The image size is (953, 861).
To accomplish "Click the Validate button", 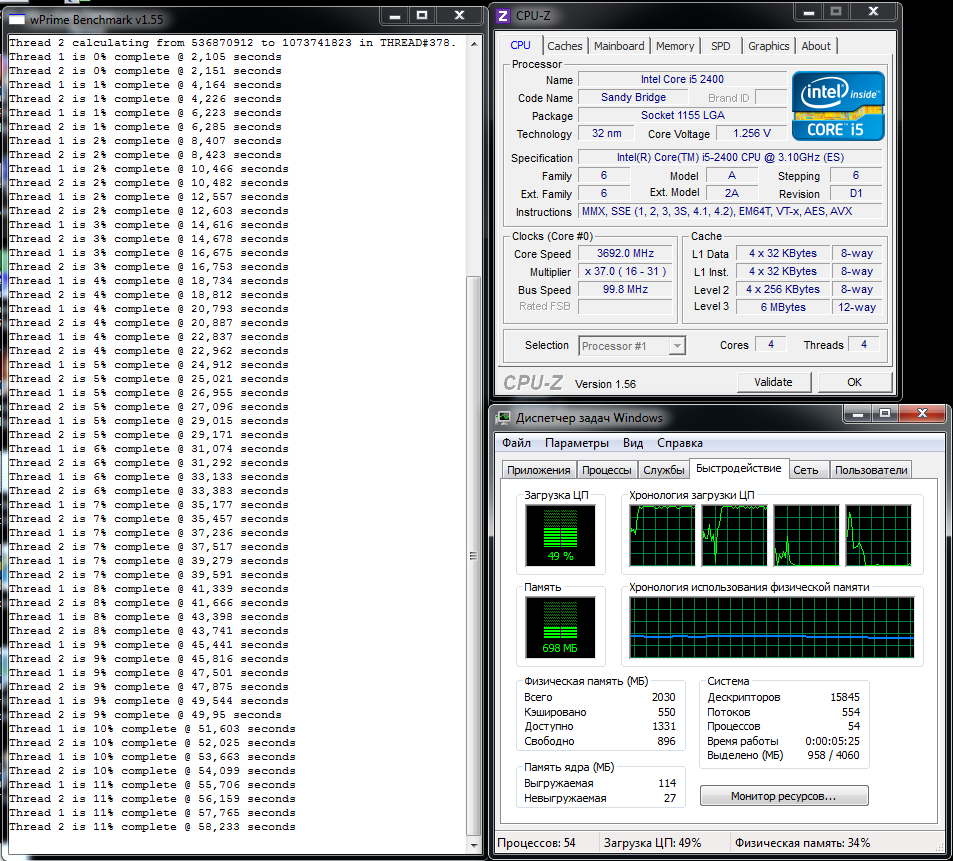I will [x=773, y=382].
